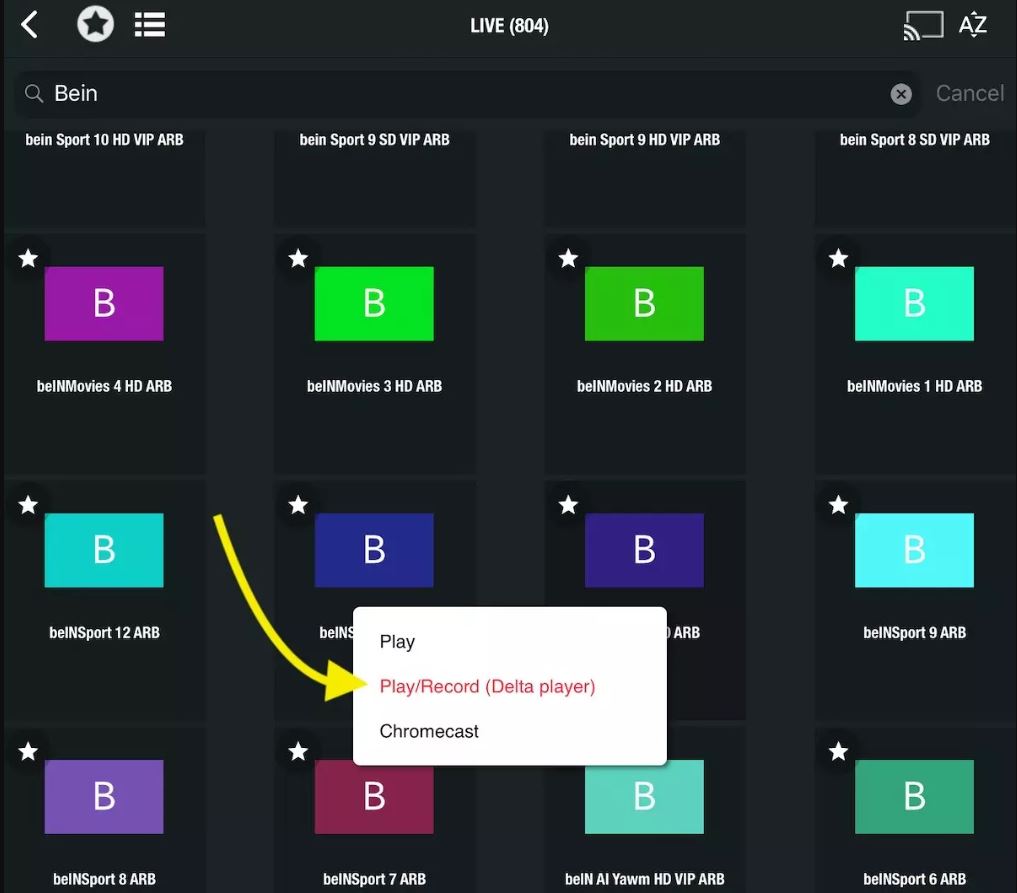The image size is (1017, 893).
Task: Select Play from the popup menu
Action: tap(397, 642)
